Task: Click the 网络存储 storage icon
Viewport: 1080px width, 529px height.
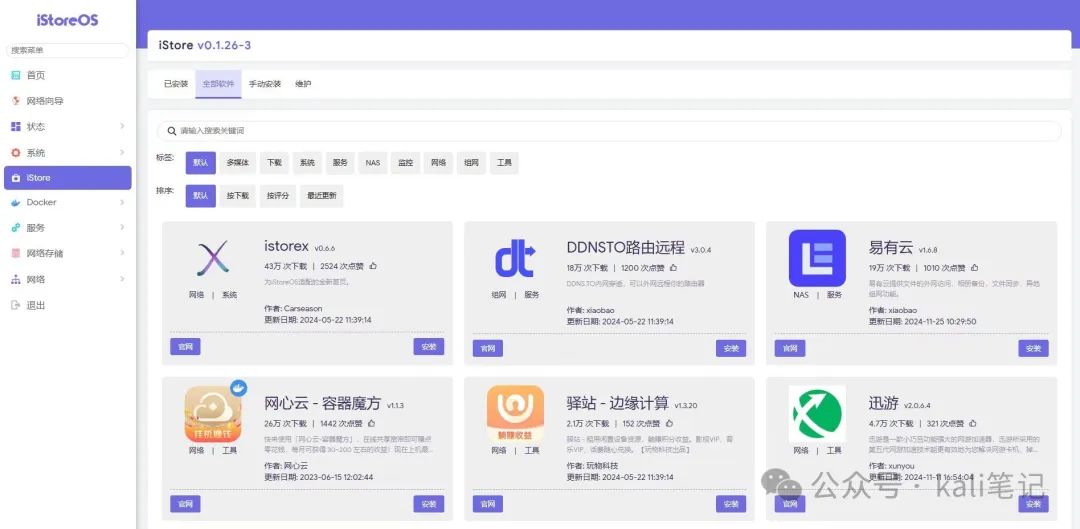Action: (x=16, y=253)
